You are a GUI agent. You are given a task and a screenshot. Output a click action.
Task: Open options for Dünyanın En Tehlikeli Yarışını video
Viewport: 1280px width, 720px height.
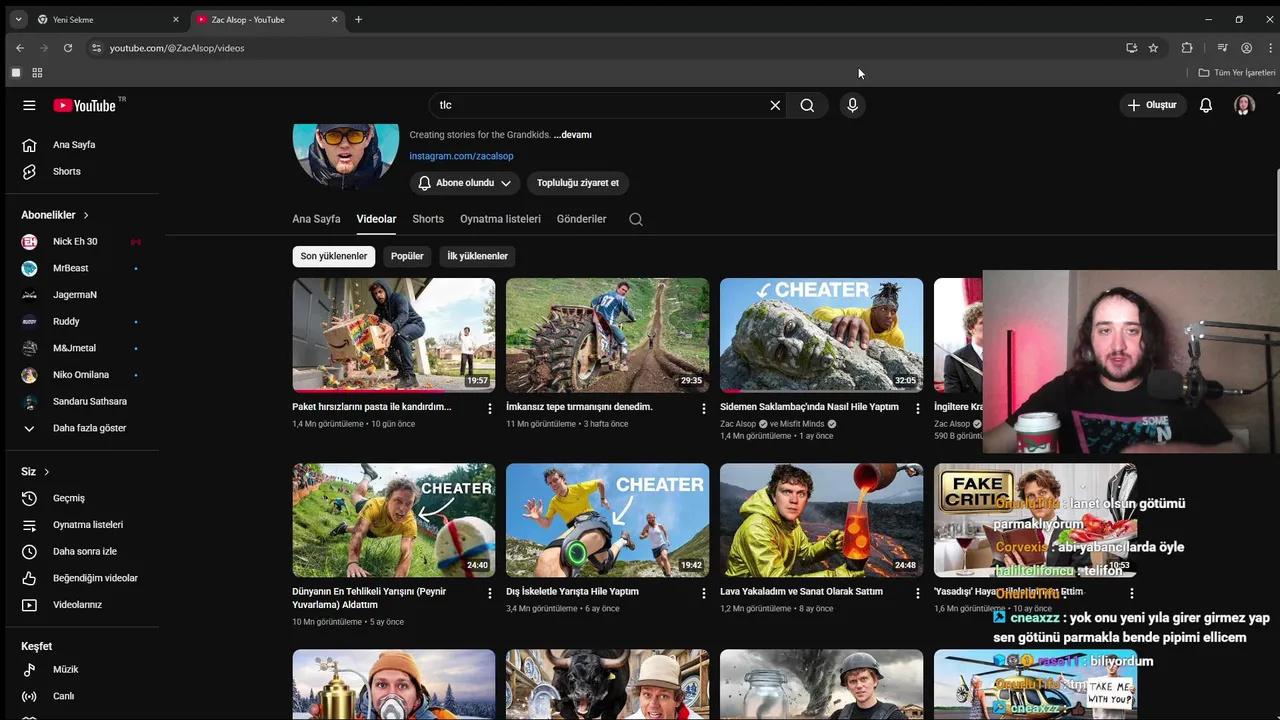coord(490,593)
